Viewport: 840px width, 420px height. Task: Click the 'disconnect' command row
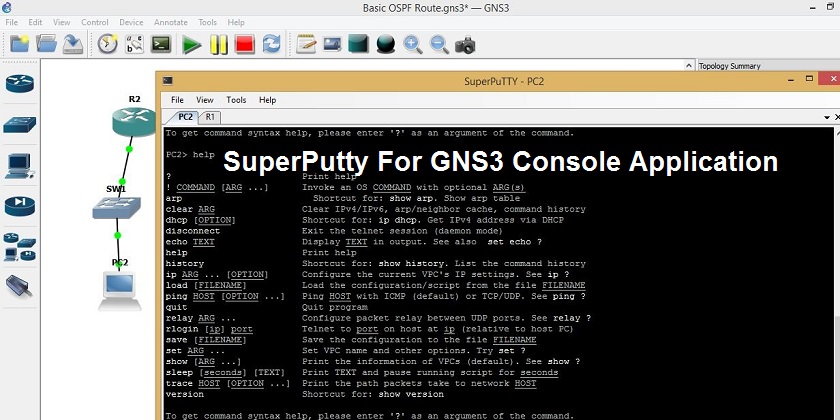tap(334, 231)
